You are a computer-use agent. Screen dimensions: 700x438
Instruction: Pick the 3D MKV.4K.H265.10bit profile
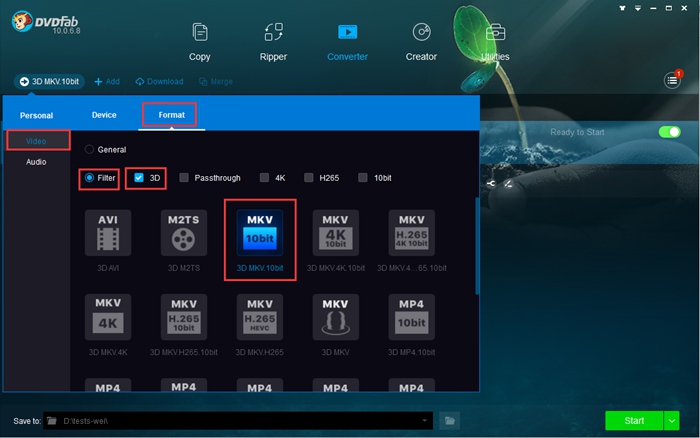(x=412, y=240)
